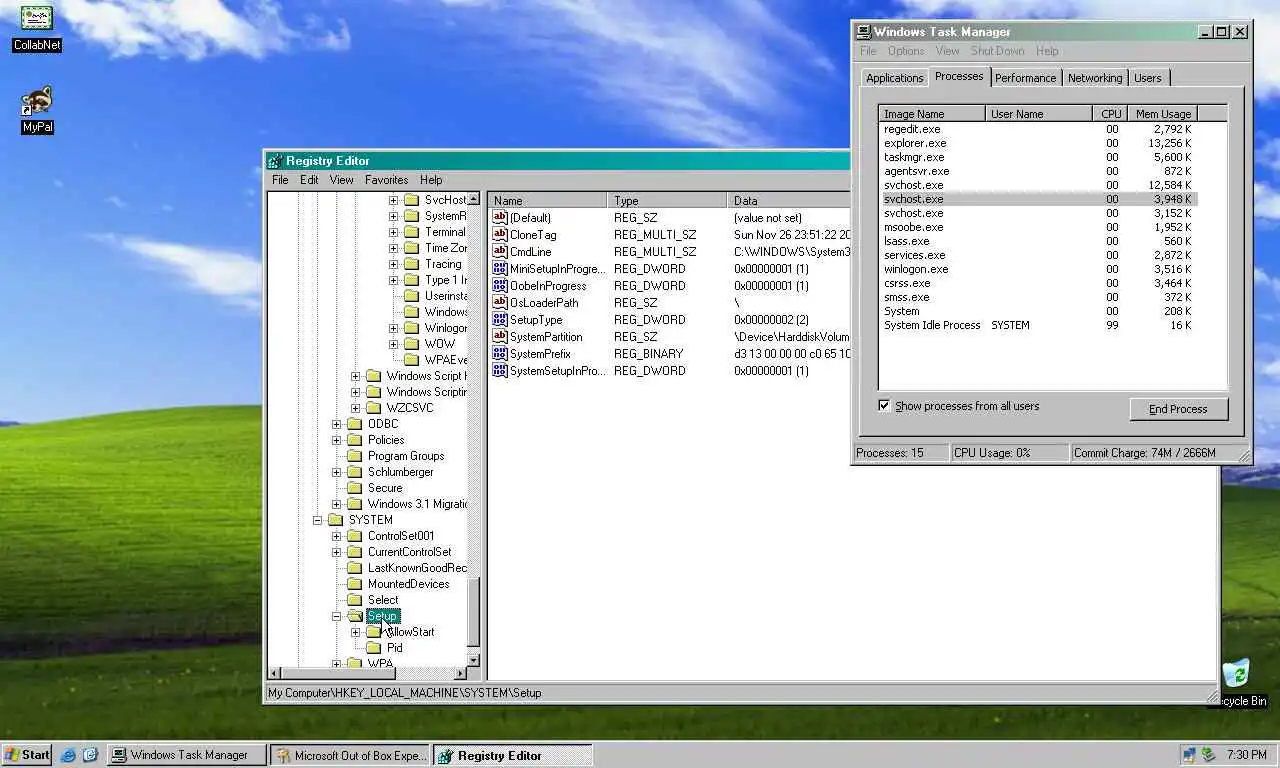This screenshot has height=768, width=1280.
Task: Click the string icon beside (Default) value
Action: pos(500,218)
